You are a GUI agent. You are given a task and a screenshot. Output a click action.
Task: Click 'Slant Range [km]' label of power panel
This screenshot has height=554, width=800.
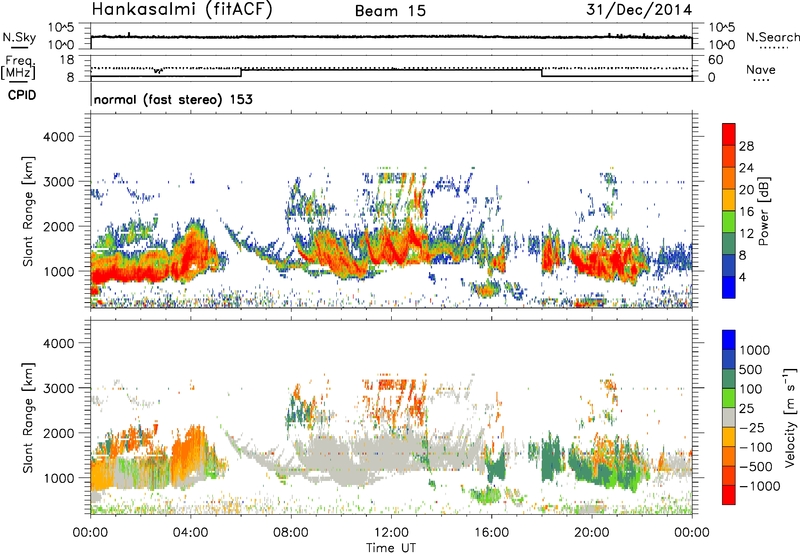tap(28, 211)
